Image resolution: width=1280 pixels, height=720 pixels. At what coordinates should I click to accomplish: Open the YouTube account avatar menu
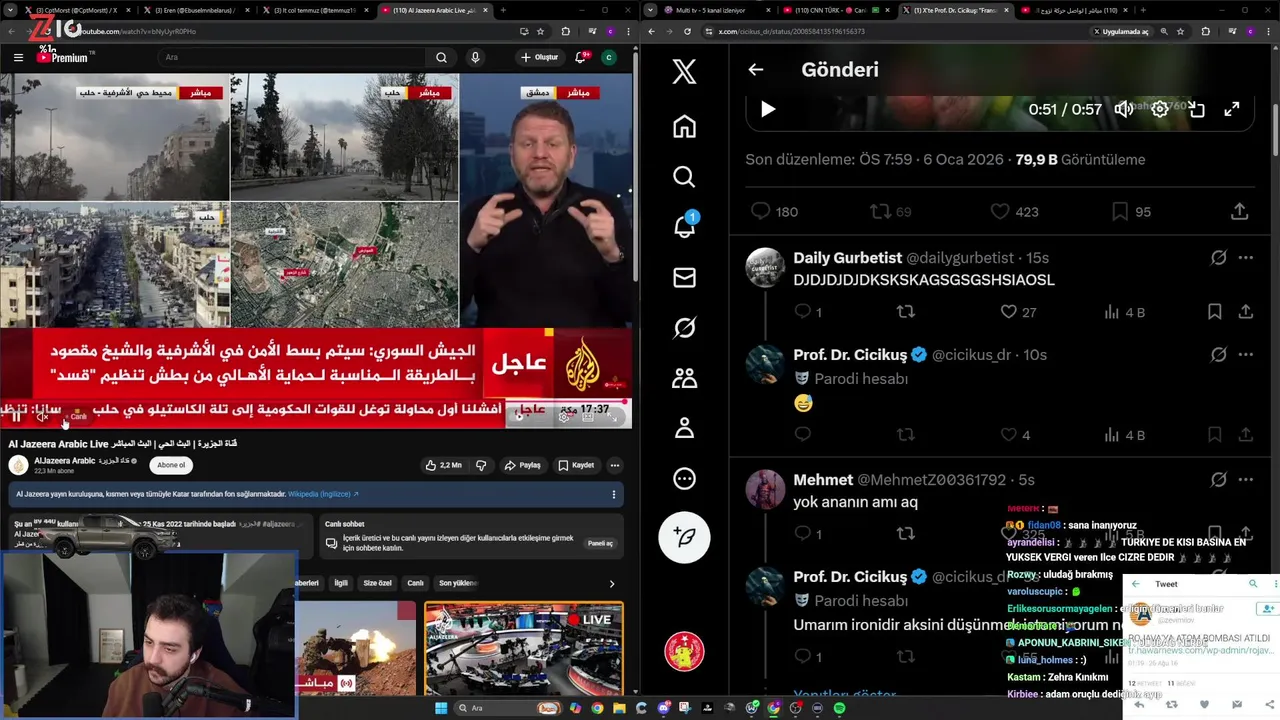click(x=608, y=58)
